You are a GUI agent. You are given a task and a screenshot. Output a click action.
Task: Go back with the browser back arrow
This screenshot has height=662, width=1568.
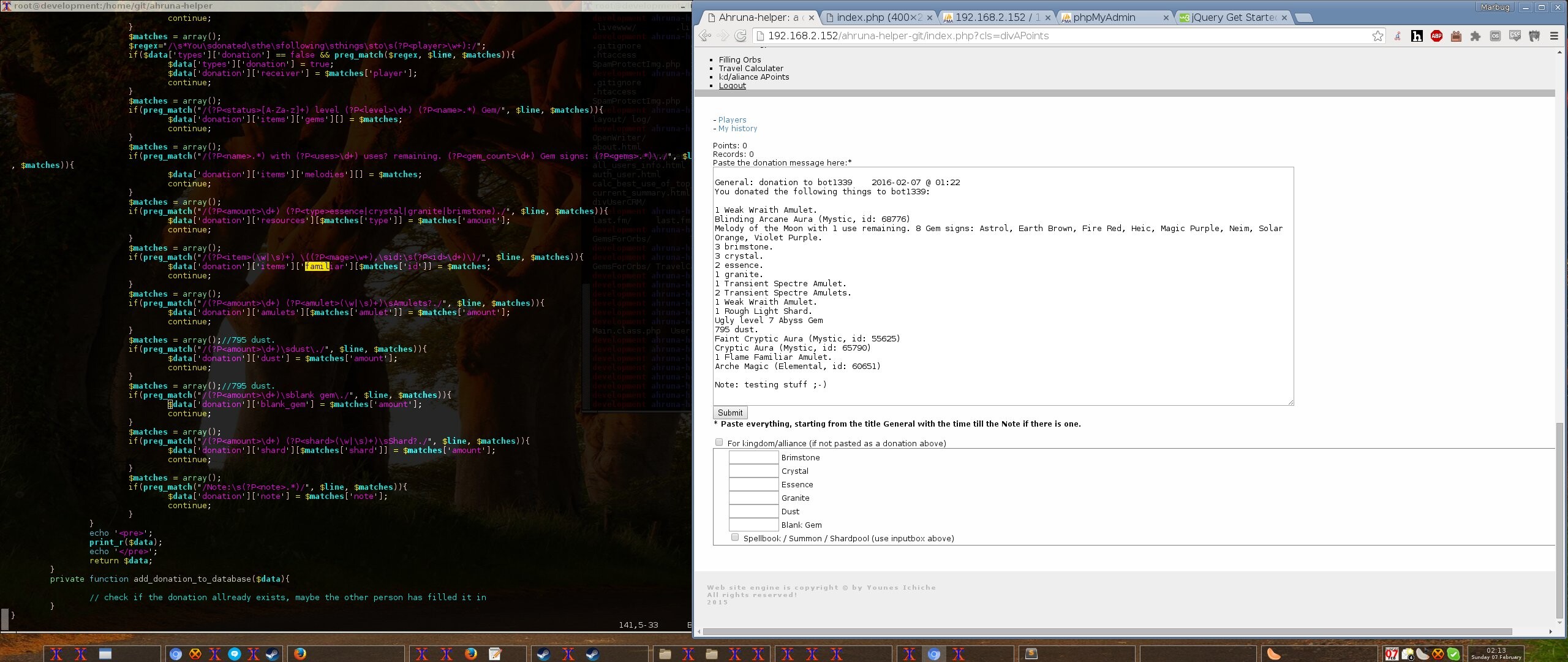coord(705,36)
